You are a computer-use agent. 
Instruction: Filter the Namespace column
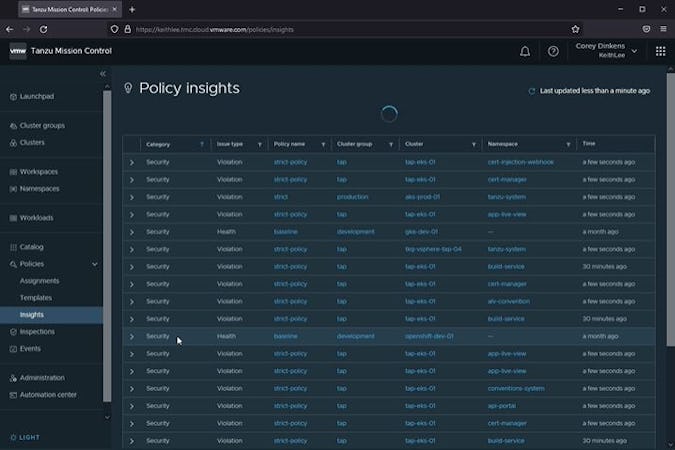click(568, 144)
